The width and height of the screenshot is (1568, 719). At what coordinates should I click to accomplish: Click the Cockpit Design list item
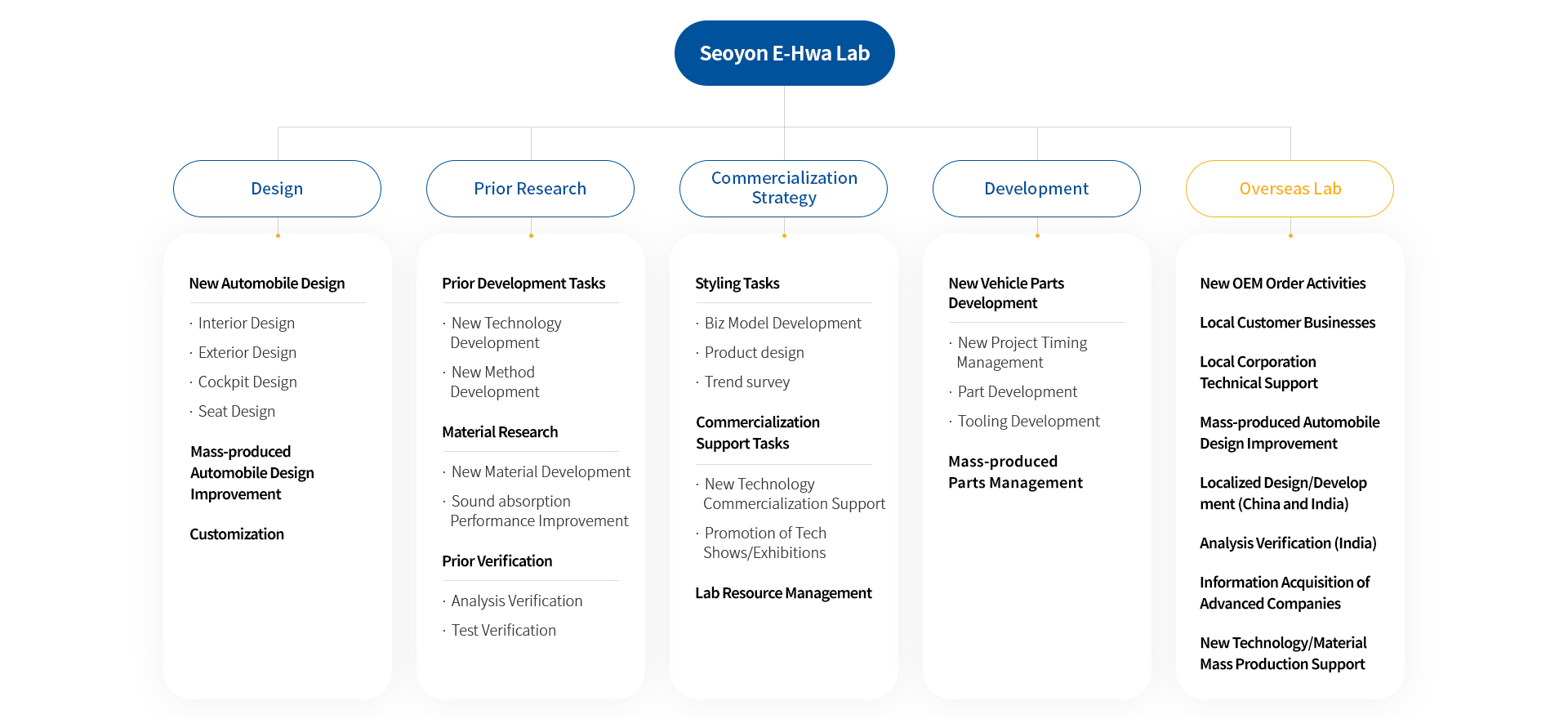[247, 382]
